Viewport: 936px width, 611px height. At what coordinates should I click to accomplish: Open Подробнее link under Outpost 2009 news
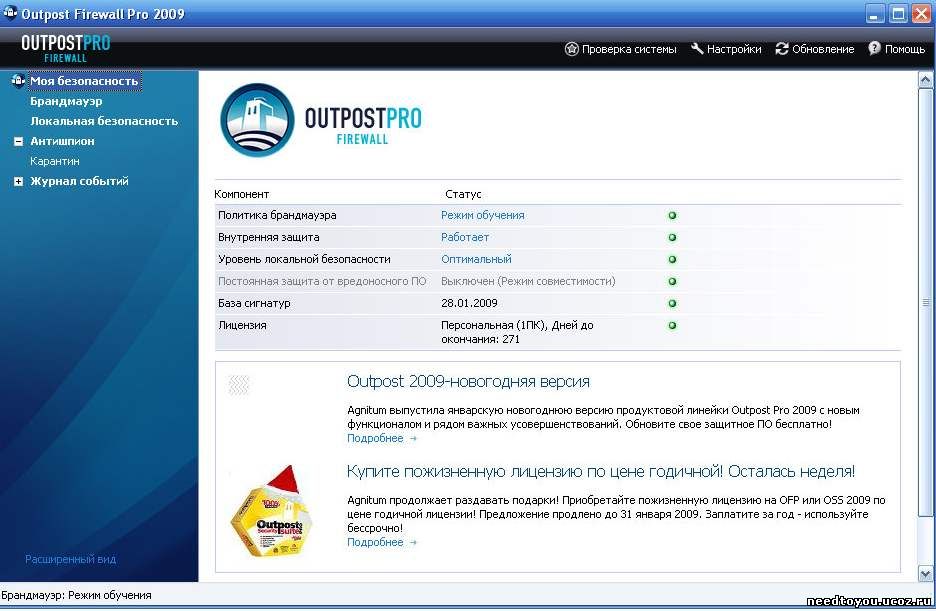pos(382,438)
